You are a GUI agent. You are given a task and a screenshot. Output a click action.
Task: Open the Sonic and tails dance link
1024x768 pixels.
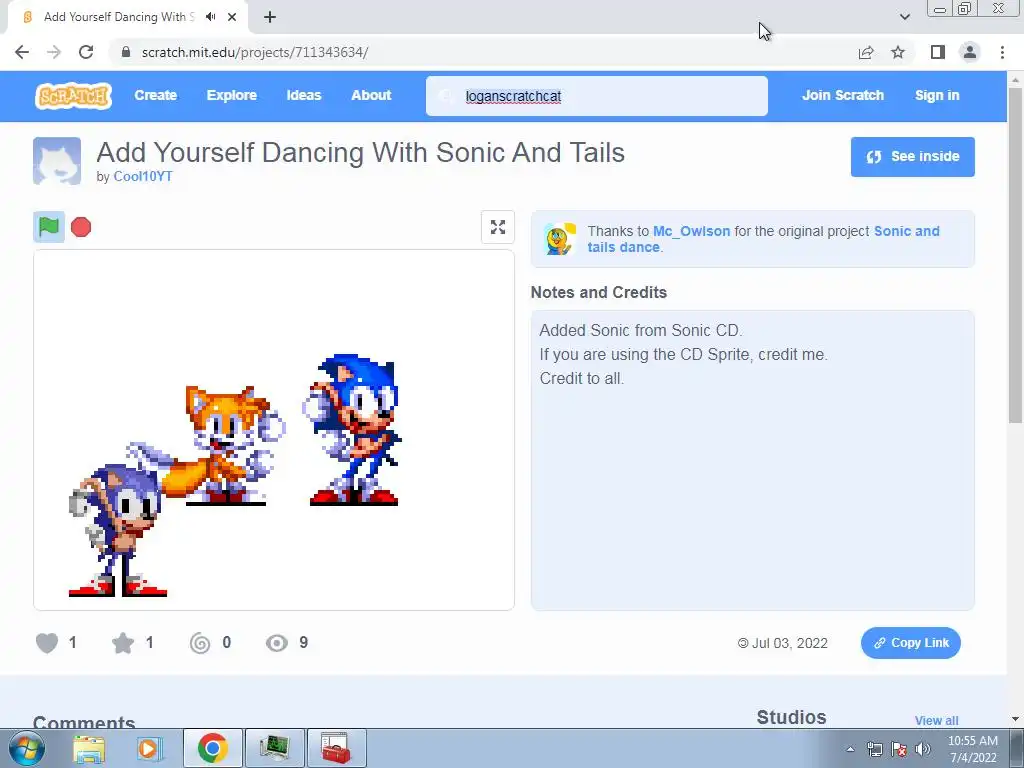(x=763, y=239)
